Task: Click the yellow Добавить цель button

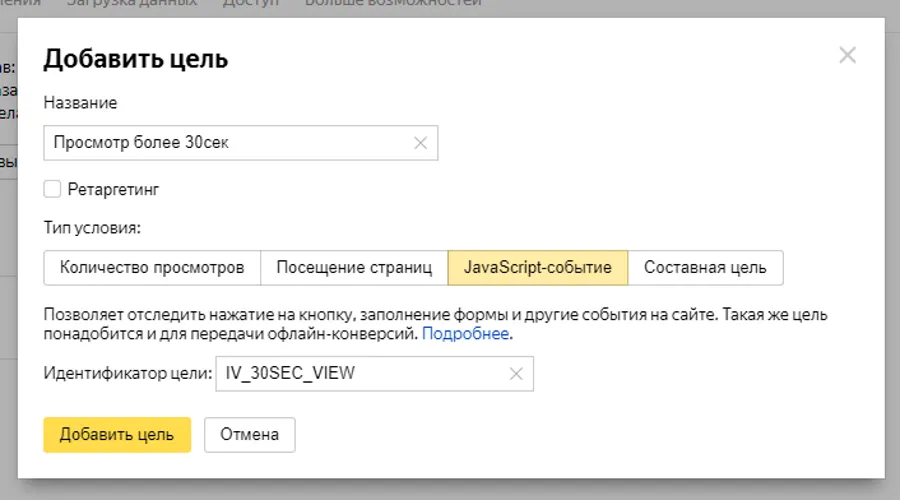Action: click(x=117, y=435)
